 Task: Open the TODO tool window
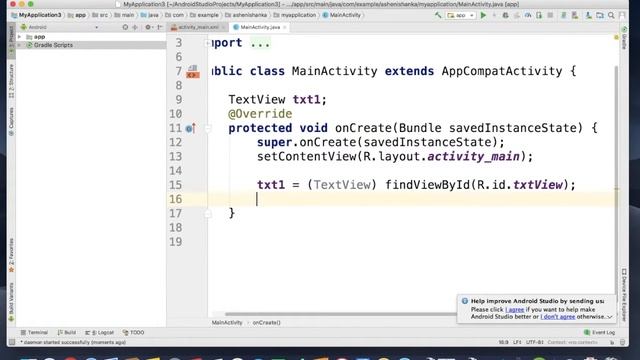[133, 333]
